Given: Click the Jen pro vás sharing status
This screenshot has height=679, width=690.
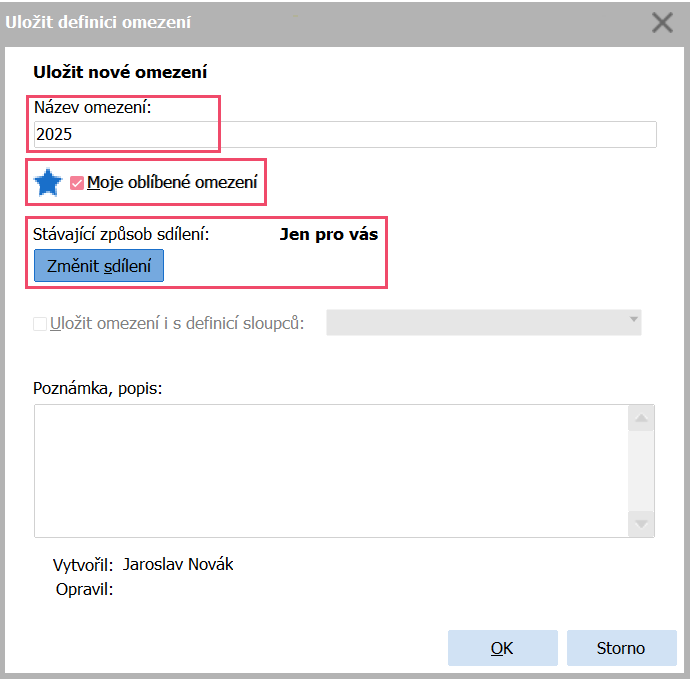Looking at the screenshot, I should click(328, 236).
